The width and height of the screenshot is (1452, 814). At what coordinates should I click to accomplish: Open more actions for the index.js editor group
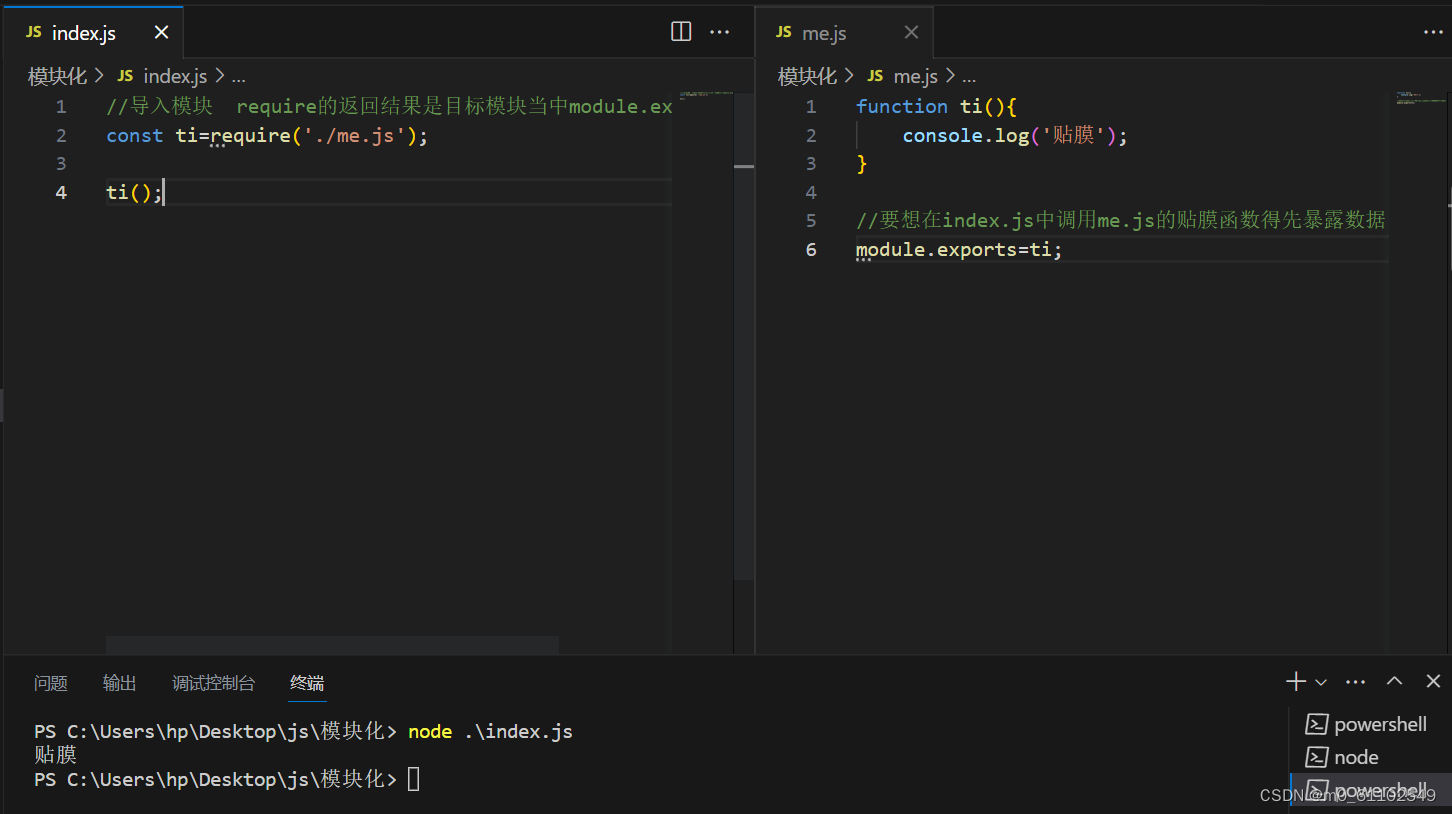(x=720, y=31)
